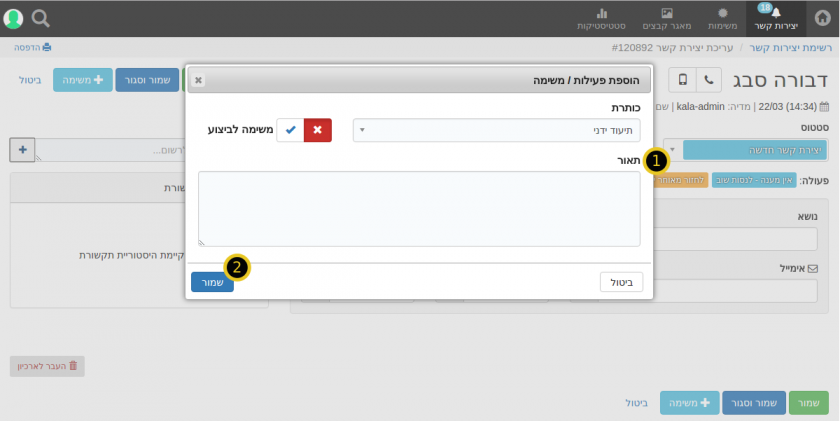Click the mobile device icon button

[682, 80]
